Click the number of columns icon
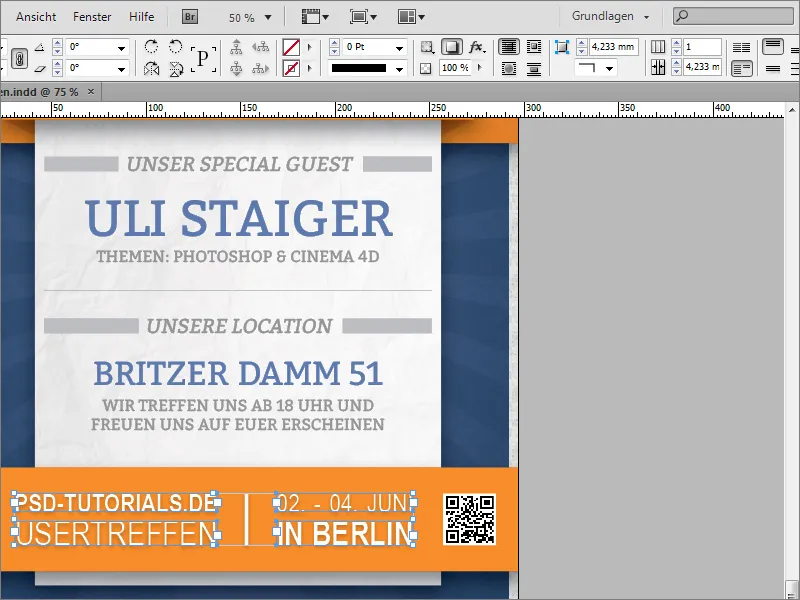Viewport: 800px width, 600px height. [x=658, y=47]
